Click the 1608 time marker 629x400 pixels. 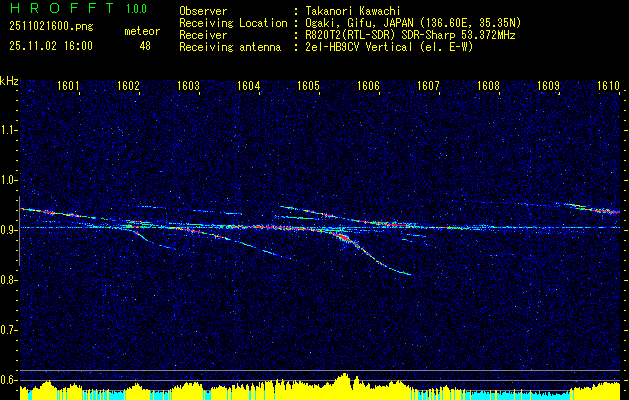click(x=489, y=86)
